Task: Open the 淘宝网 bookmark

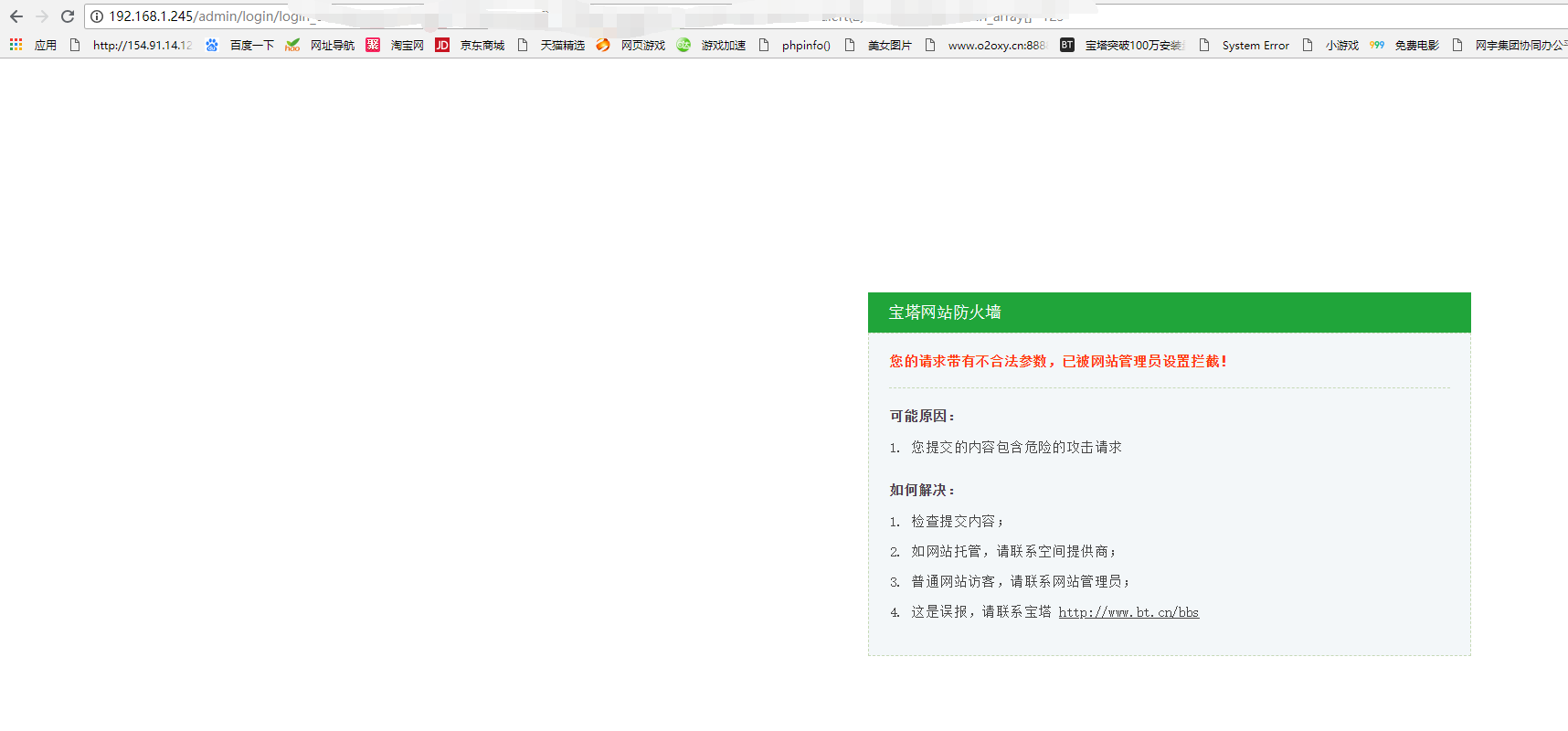Action: tap(408, 45)
